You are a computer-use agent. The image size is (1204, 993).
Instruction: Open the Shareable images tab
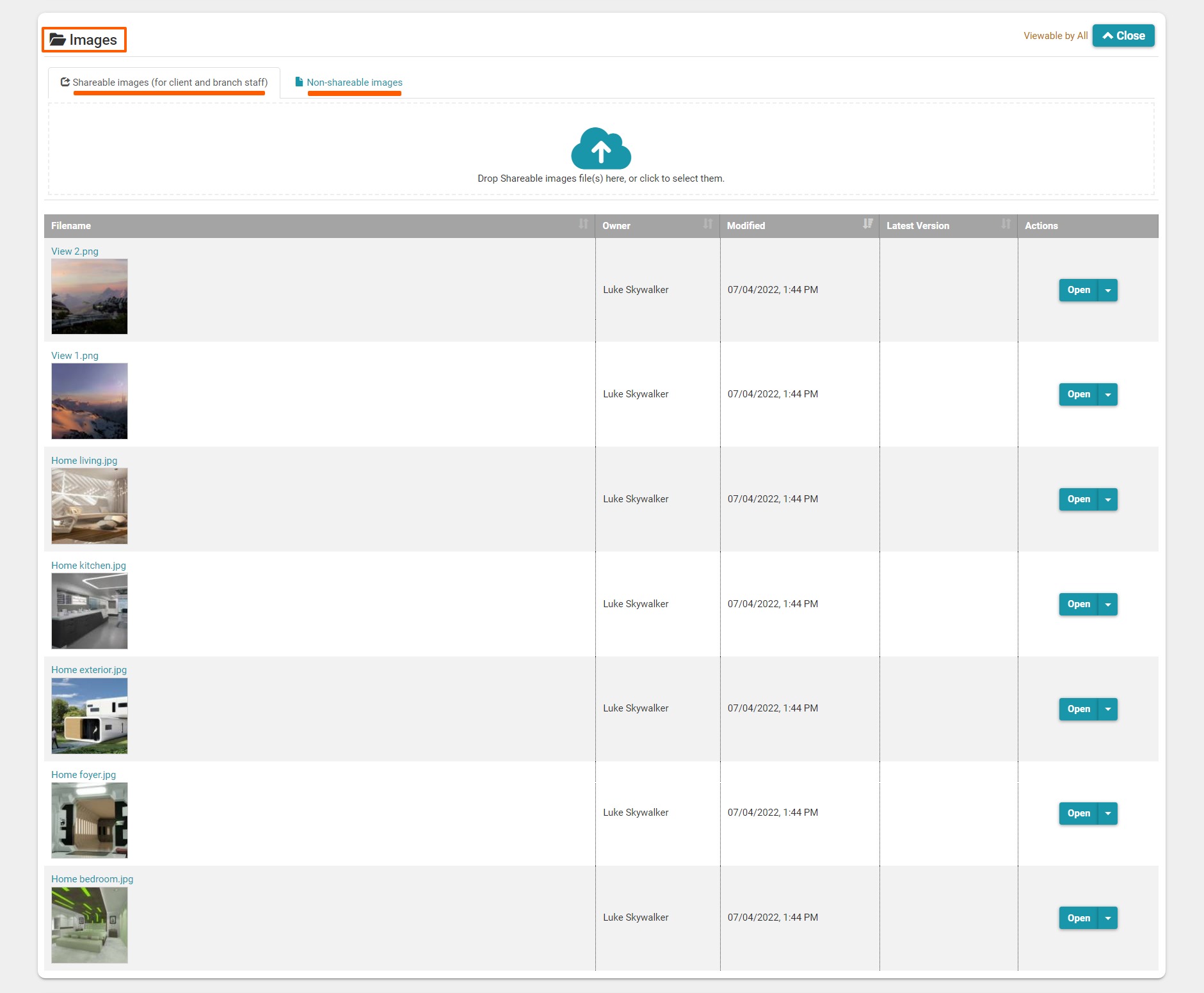(165, 83)
